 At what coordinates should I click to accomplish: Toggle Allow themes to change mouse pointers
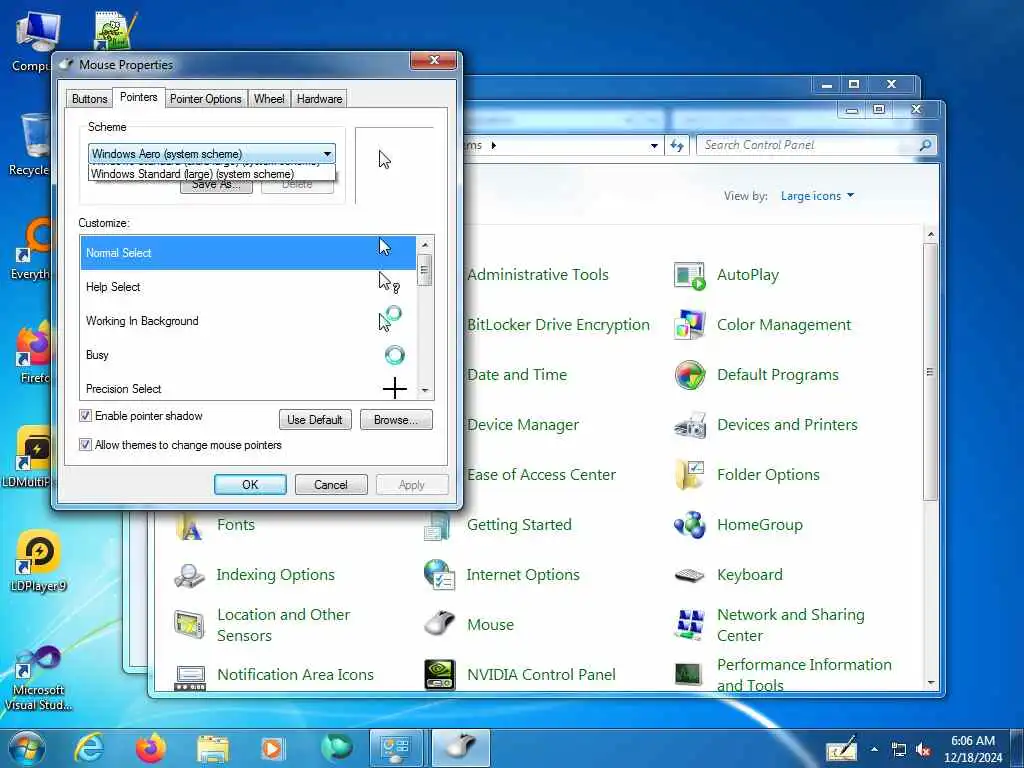(85, 445)
